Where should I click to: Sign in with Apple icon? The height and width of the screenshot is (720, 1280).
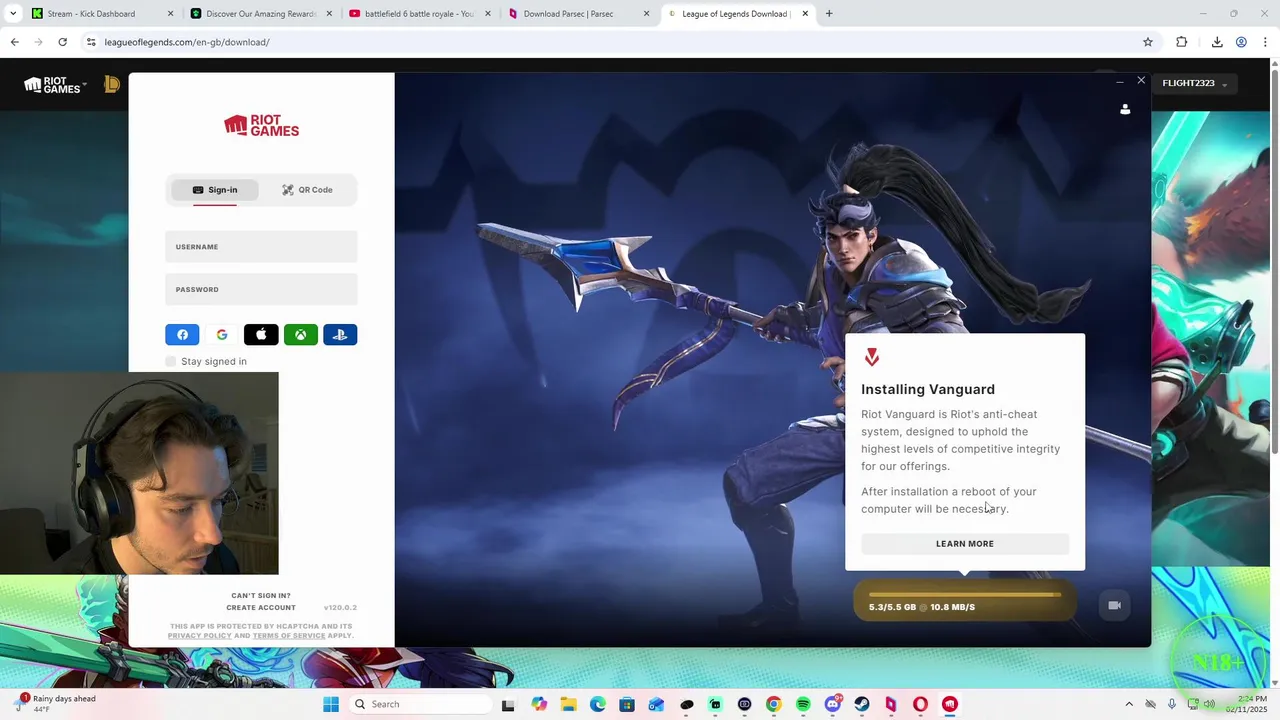click(261, 335)
